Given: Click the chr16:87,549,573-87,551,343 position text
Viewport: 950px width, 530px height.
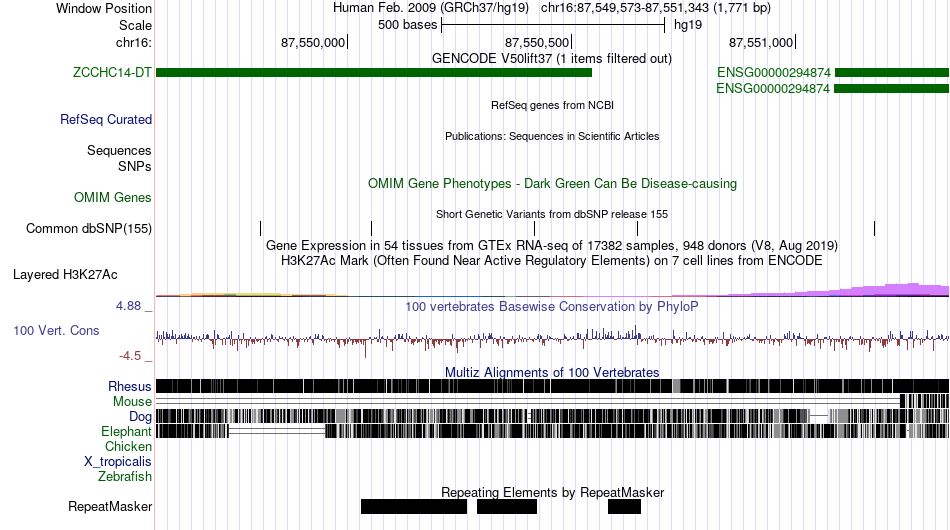Looking at the screenshot, I should click(656, 8).
